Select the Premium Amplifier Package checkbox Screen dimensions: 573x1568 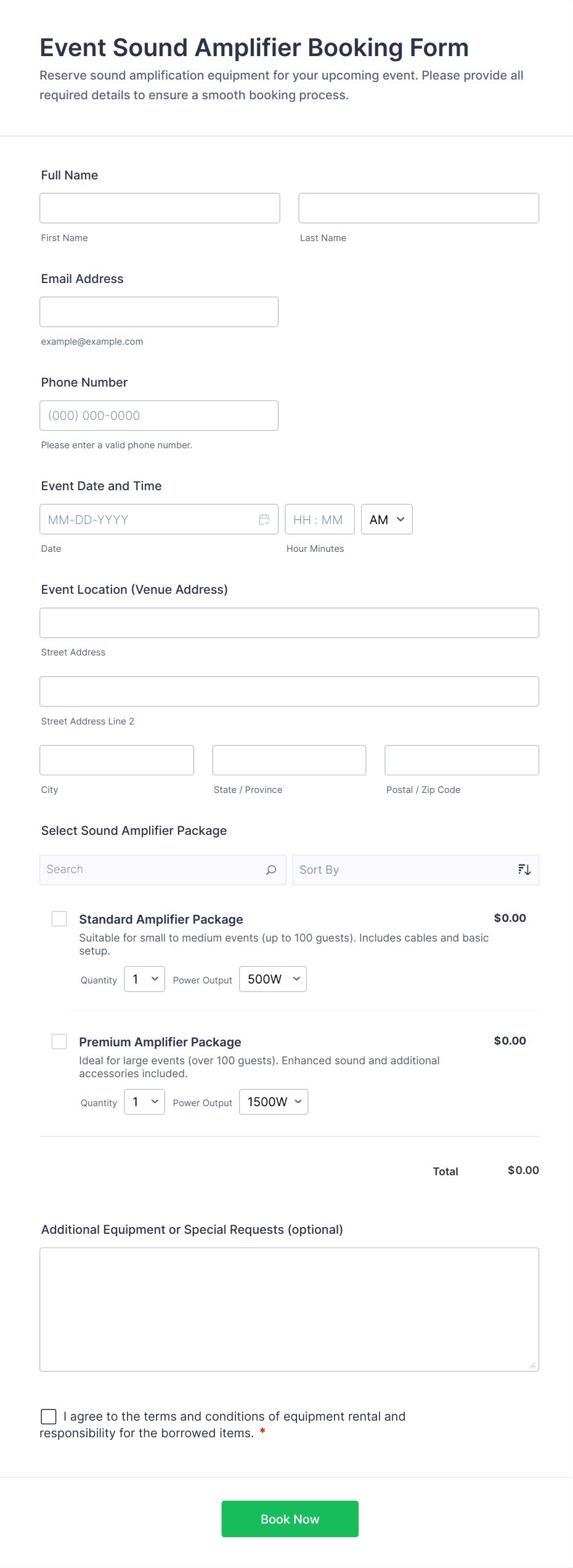click(x=59, y=1041)
